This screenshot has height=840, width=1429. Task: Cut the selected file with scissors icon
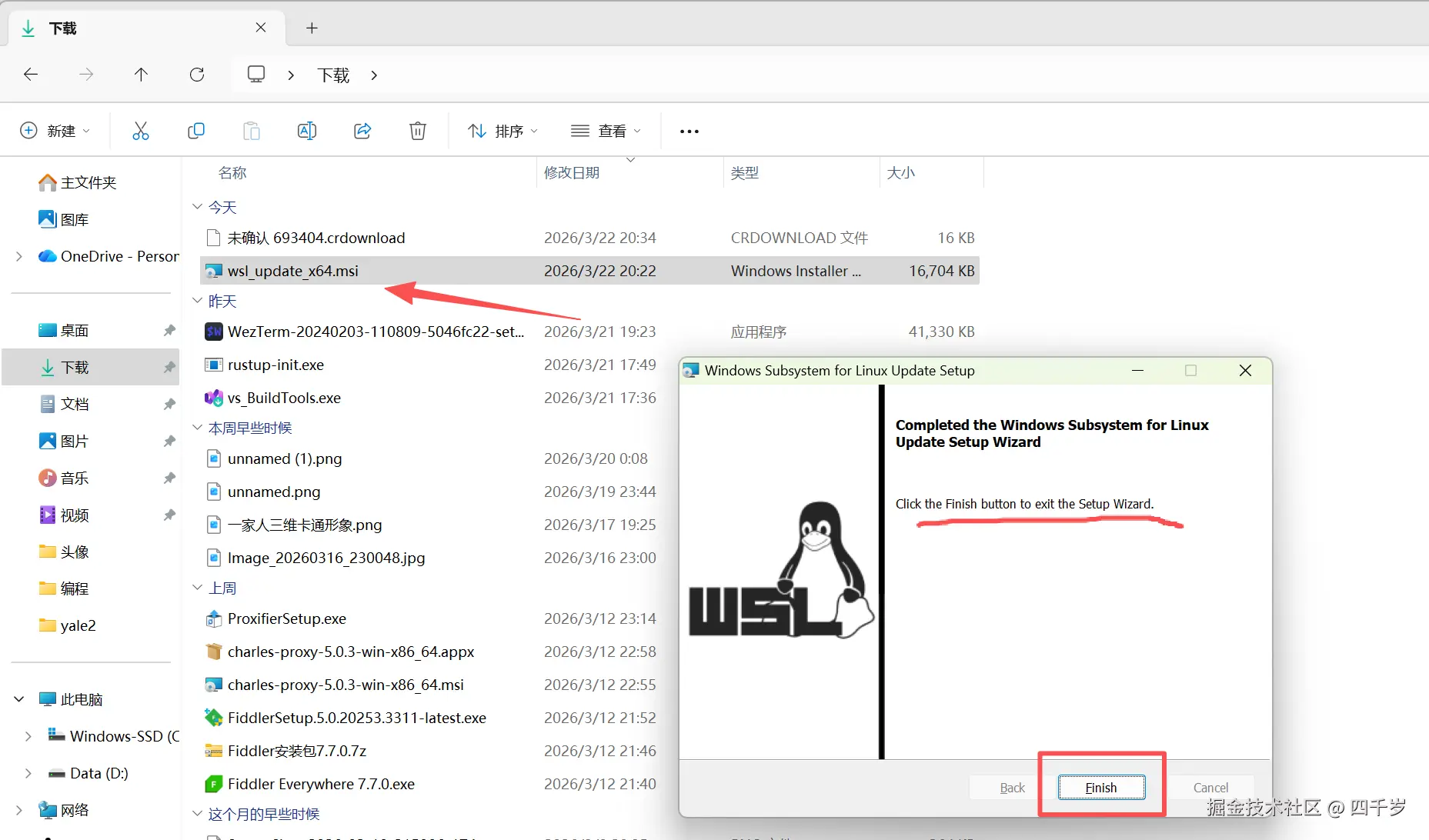pos(141,131)
